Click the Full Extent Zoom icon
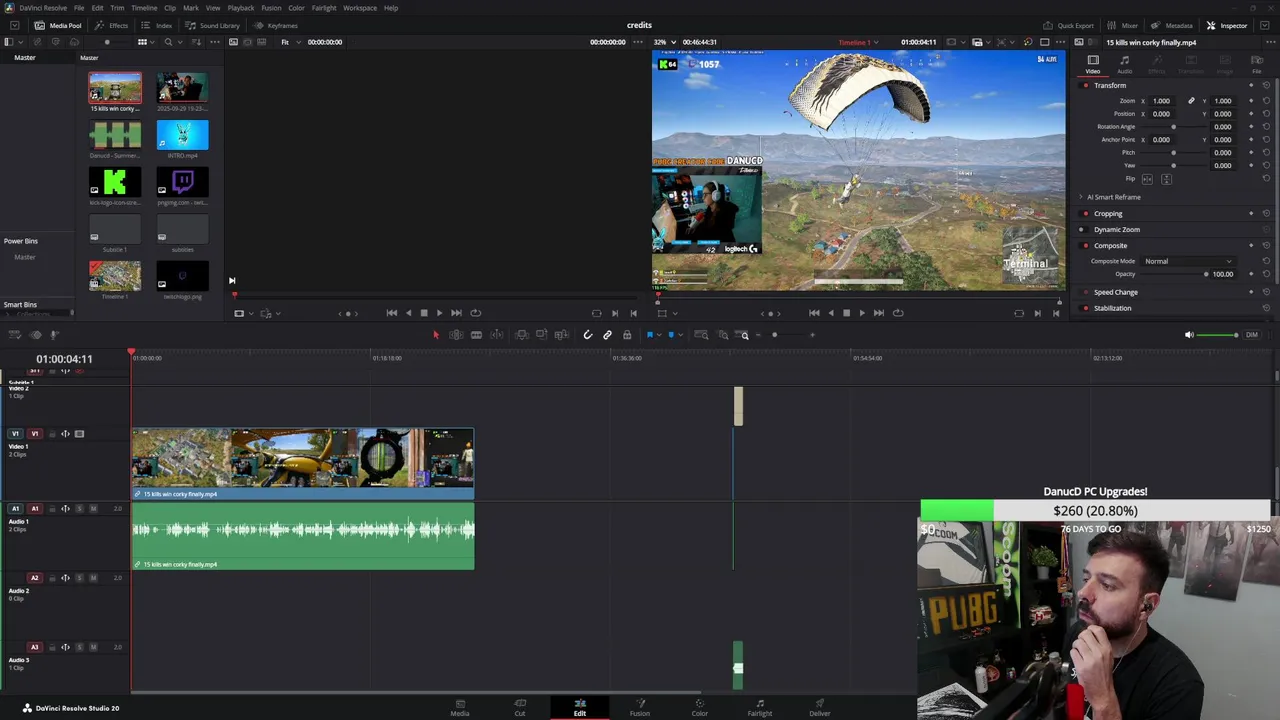 point(701,335)
